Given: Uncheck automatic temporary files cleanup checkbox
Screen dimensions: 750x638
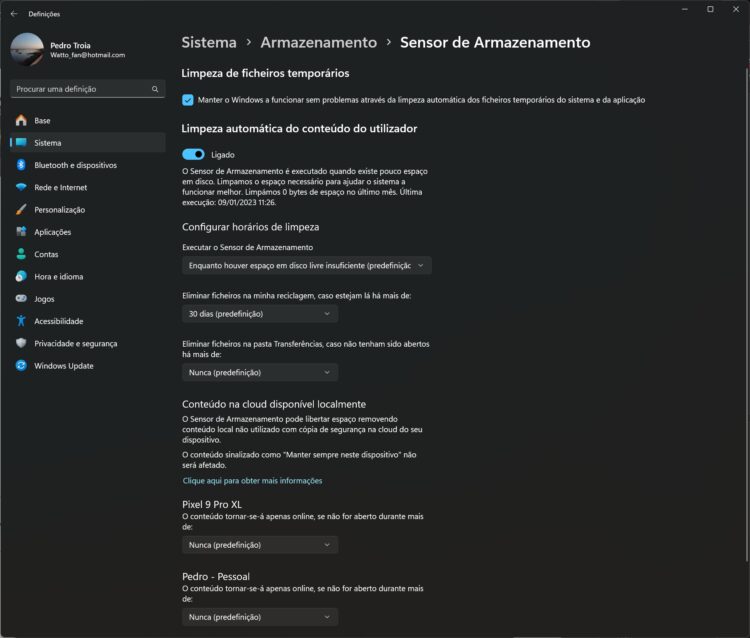Looking at the screenshot, I should [x=188, y=100].
